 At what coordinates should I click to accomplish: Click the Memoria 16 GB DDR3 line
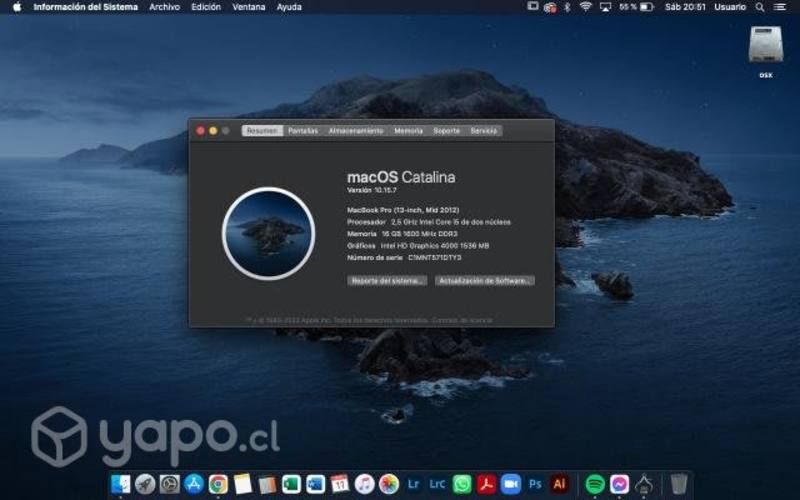[x=402, y=234]
